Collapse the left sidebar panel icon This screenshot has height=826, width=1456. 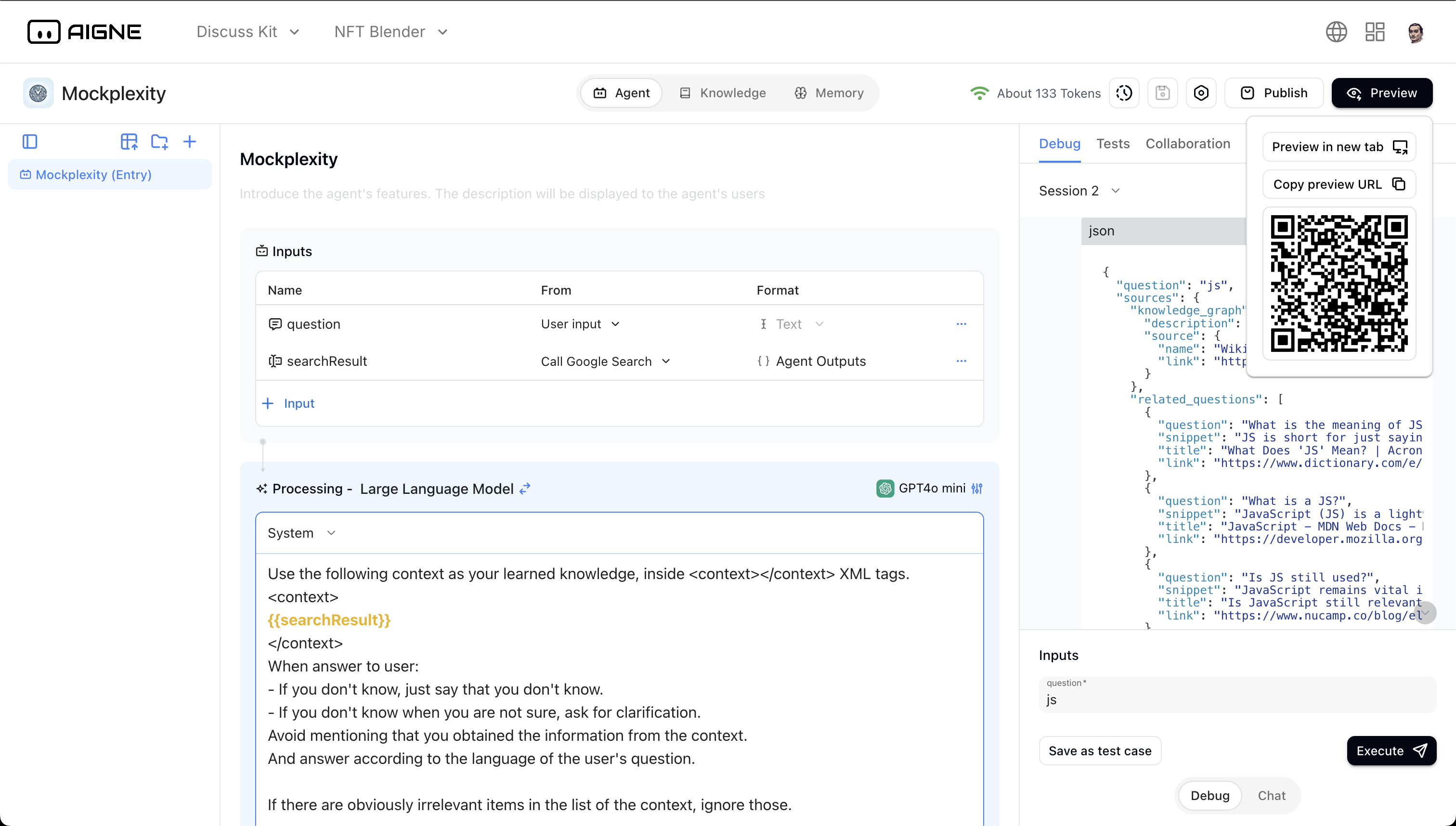click(29, 141)
